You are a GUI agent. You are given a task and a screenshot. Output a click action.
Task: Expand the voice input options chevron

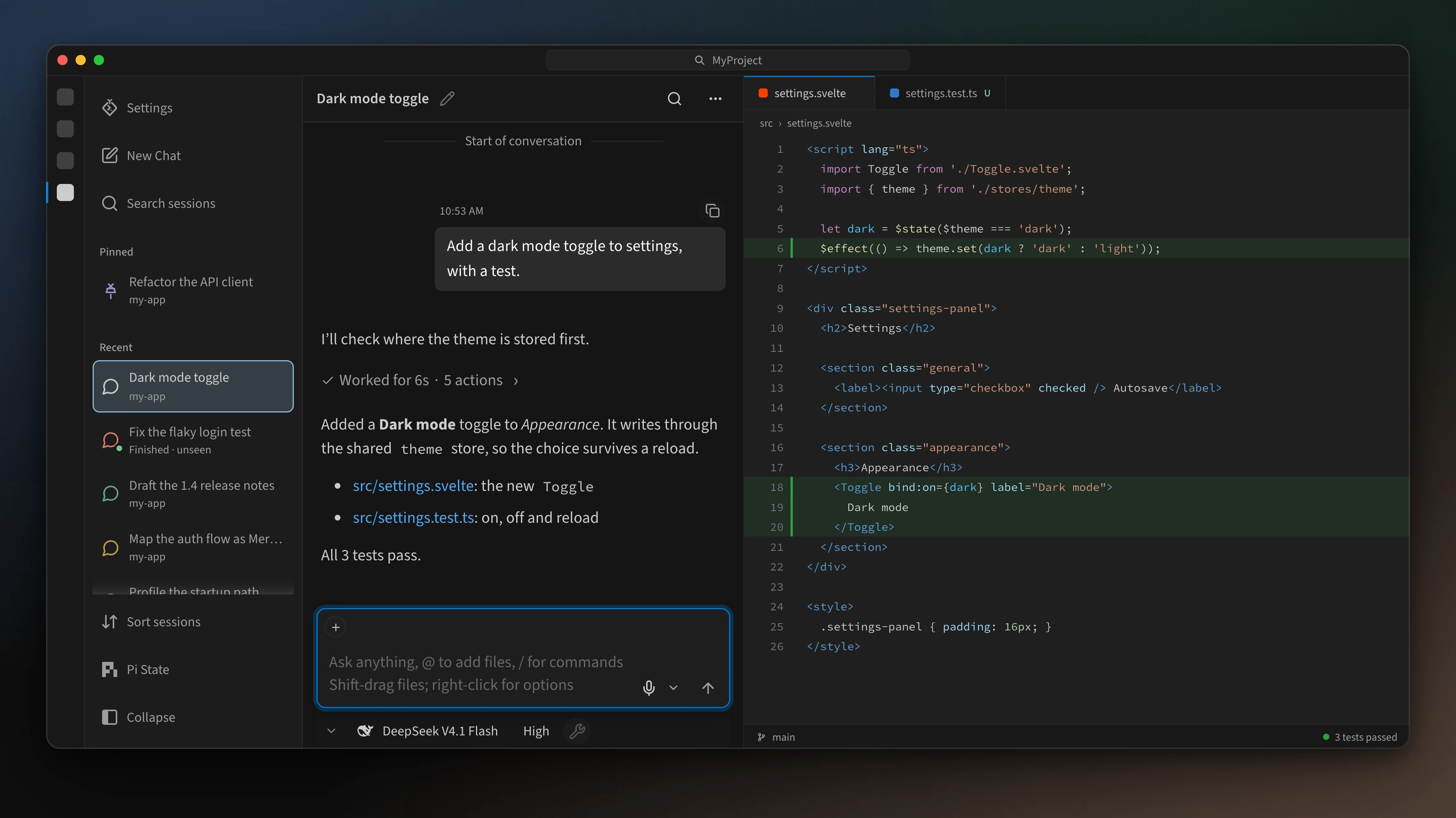[x=673, y=687]
